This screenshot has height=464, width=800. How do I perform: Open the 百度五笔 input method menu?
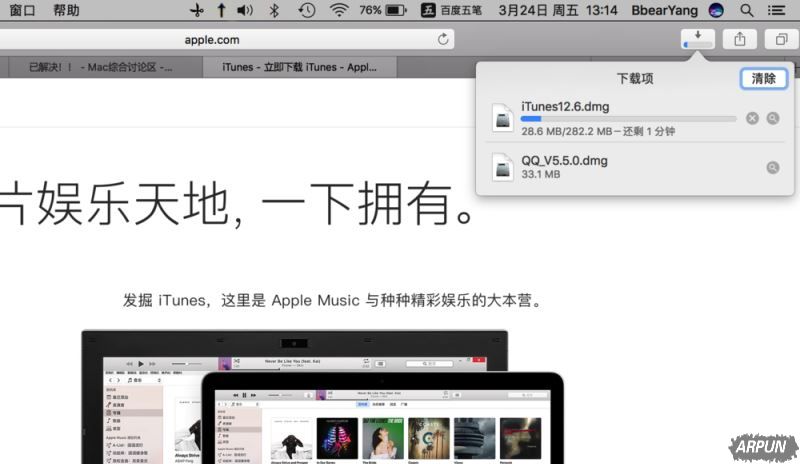(451, 10)
